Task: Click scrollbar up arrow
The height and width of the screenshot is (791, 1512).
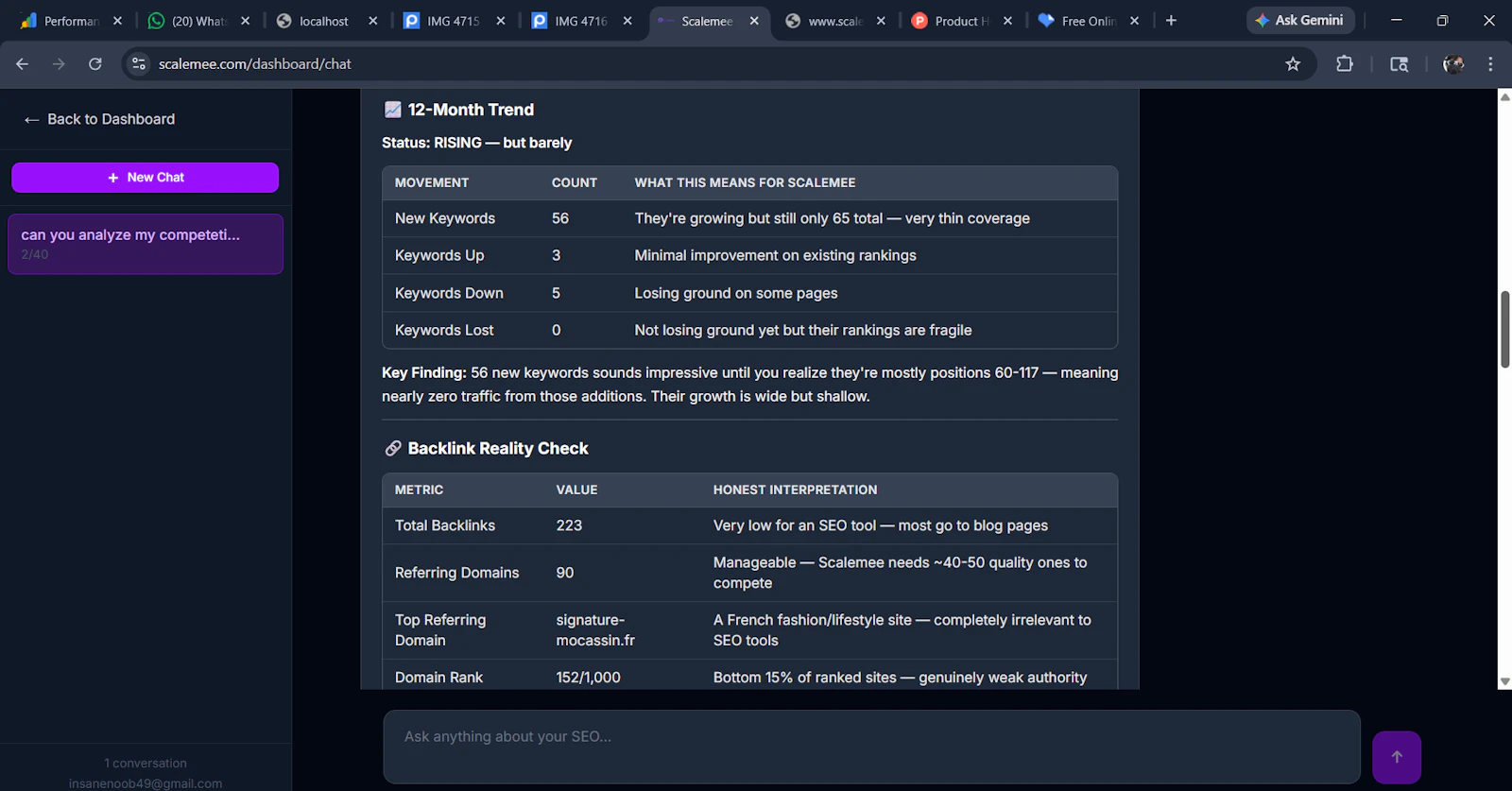Action: coord(1504,96)
